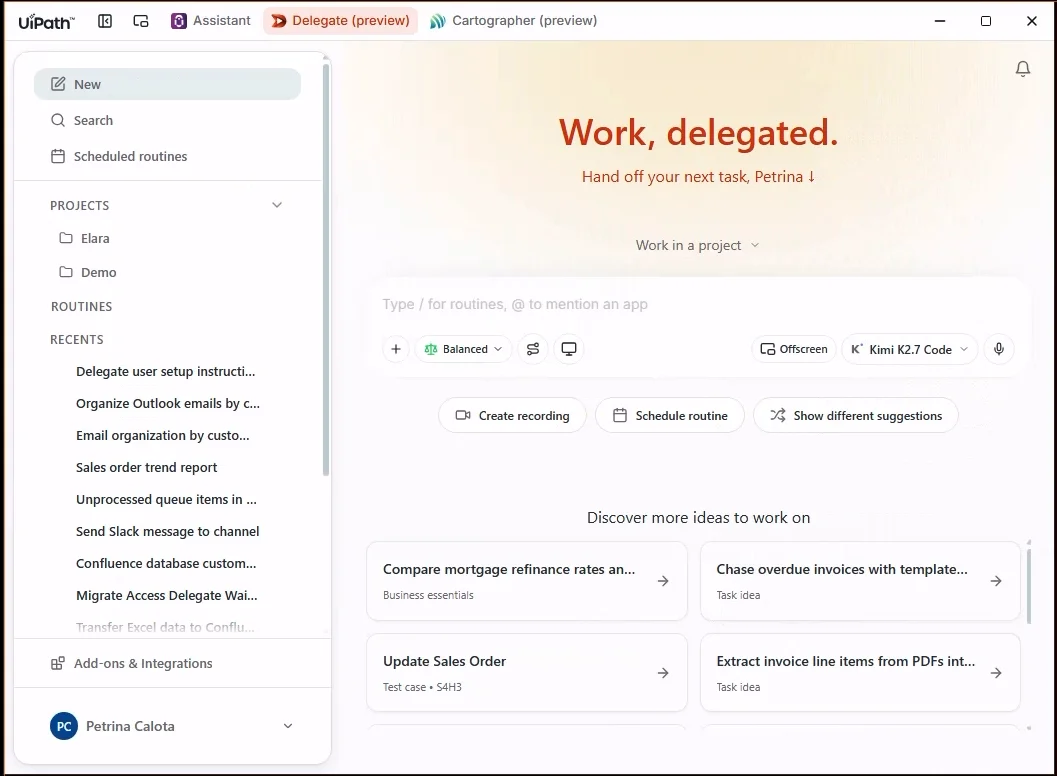Click the RECENTS section header
The width and height of the screenshot is (1057, 776).
(x=77, y=340)
